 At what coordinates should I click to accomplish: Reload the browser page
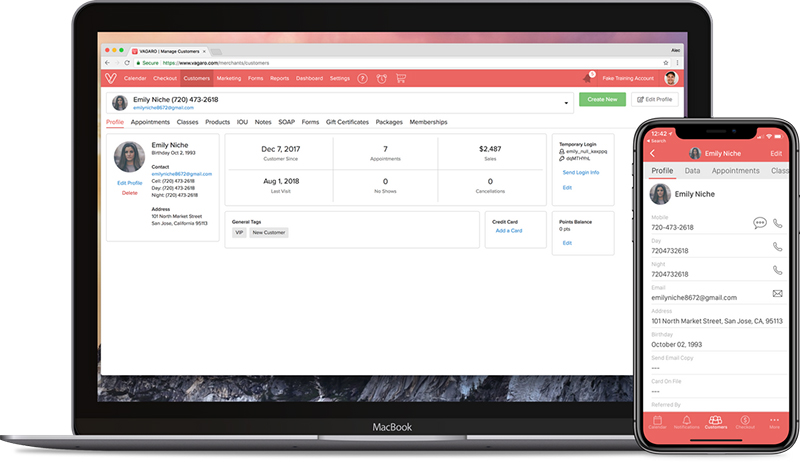(127, 63)
